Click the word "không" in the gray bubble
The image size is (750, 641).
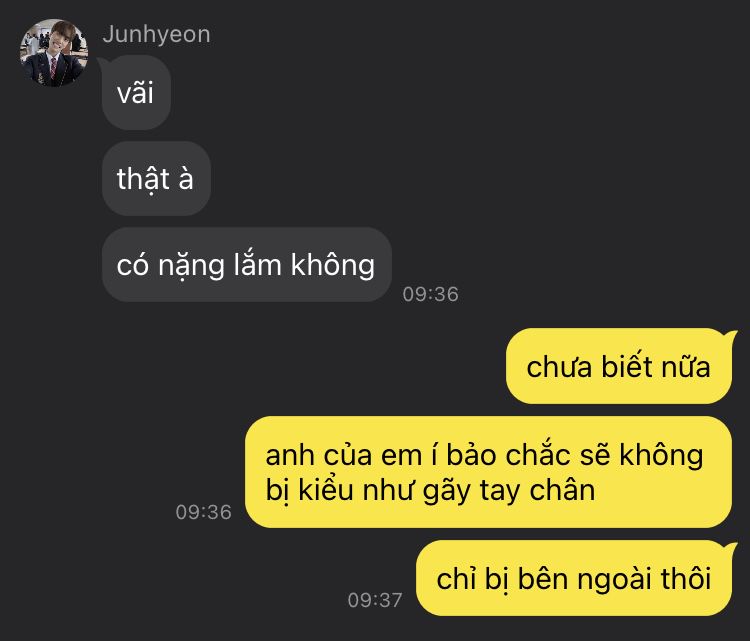point(333,265)
